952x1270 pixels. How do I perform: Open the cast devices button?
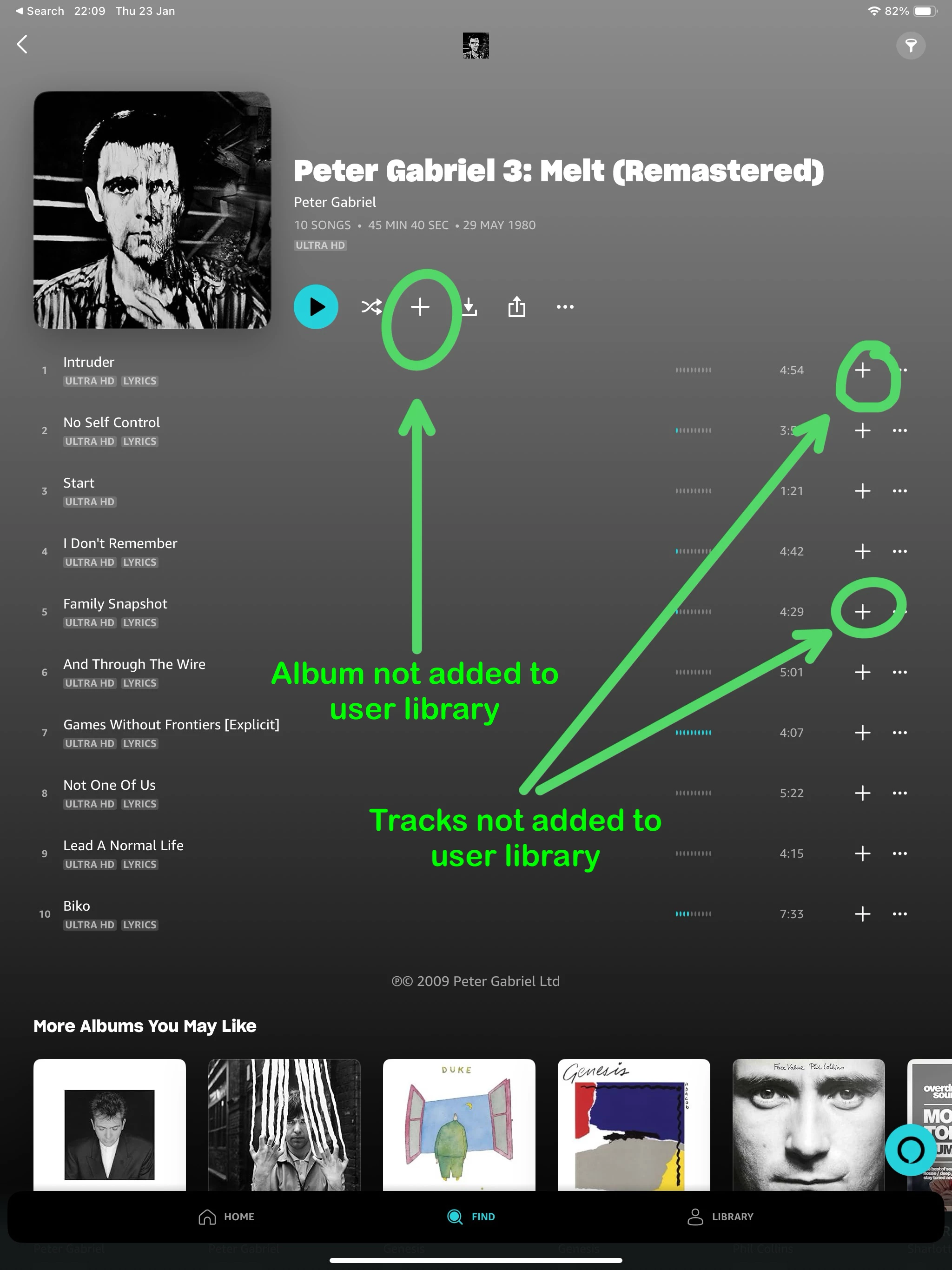coord(911,46)
